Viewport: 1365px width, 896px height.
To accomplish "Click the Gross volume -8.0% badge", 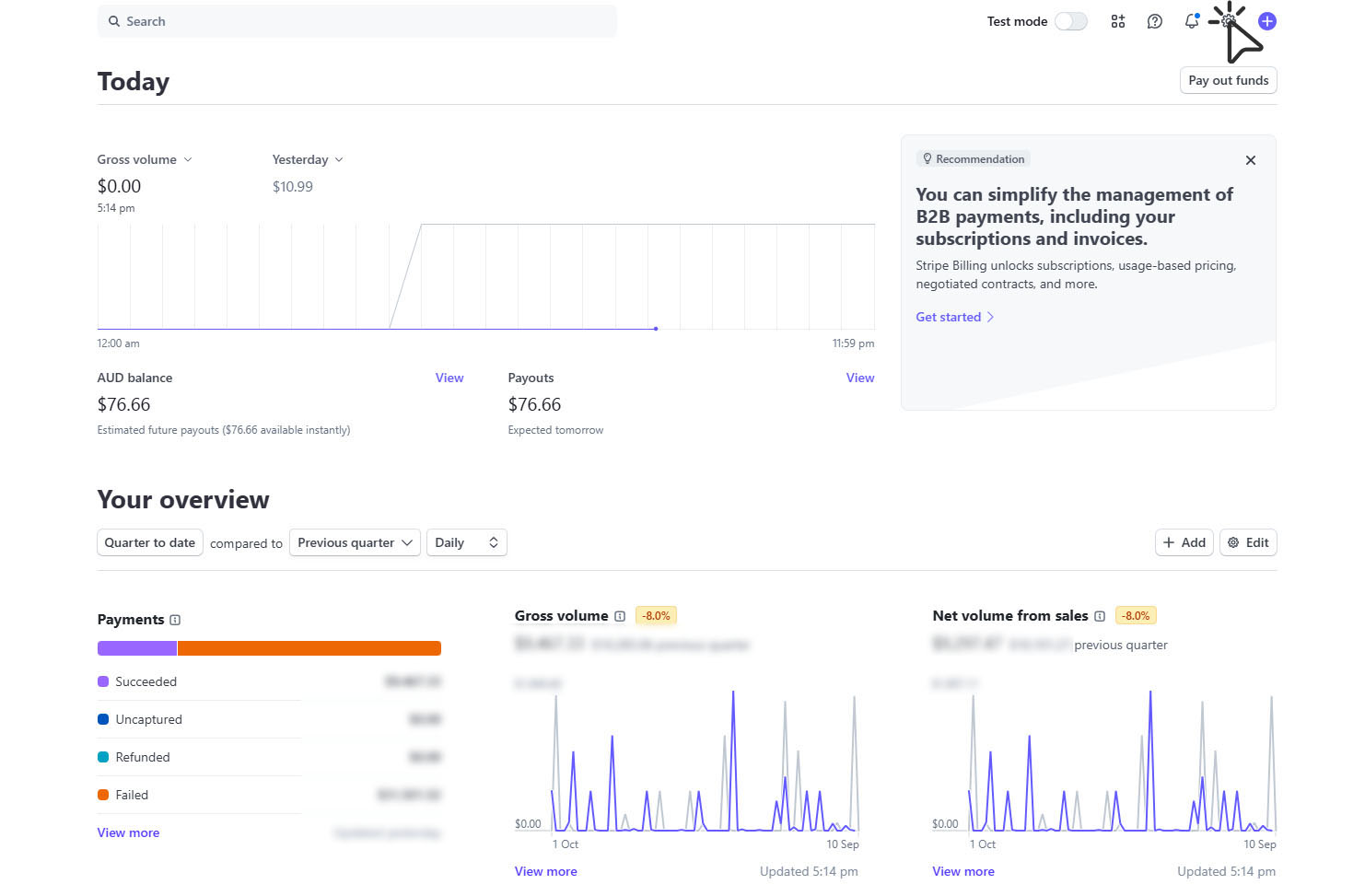I will tap(657, 616).
